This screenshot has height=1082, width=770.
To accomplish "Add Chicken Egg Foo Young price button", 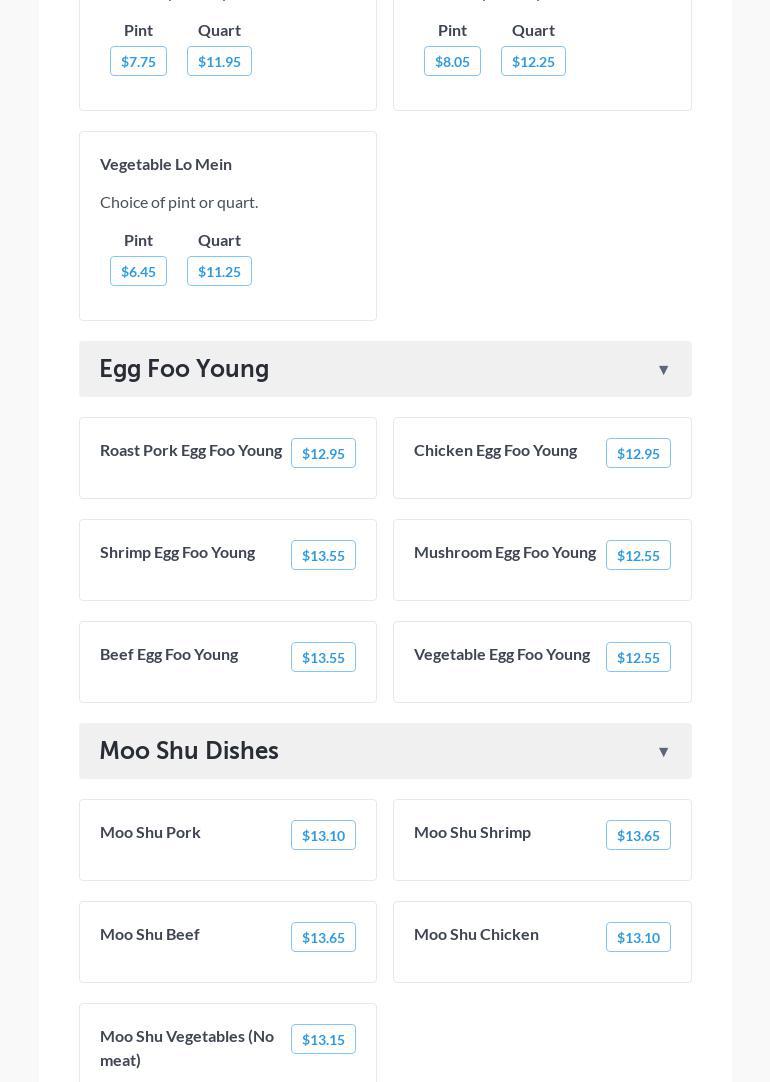I will [637, 454].
